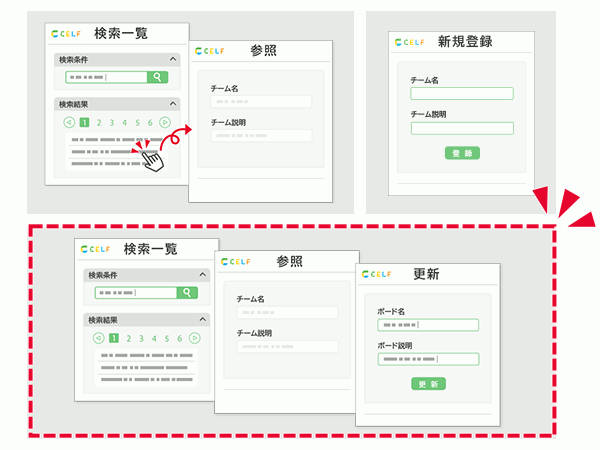
Task: Click search text box in upper 検索一覧 window
Action: point(106,77)
